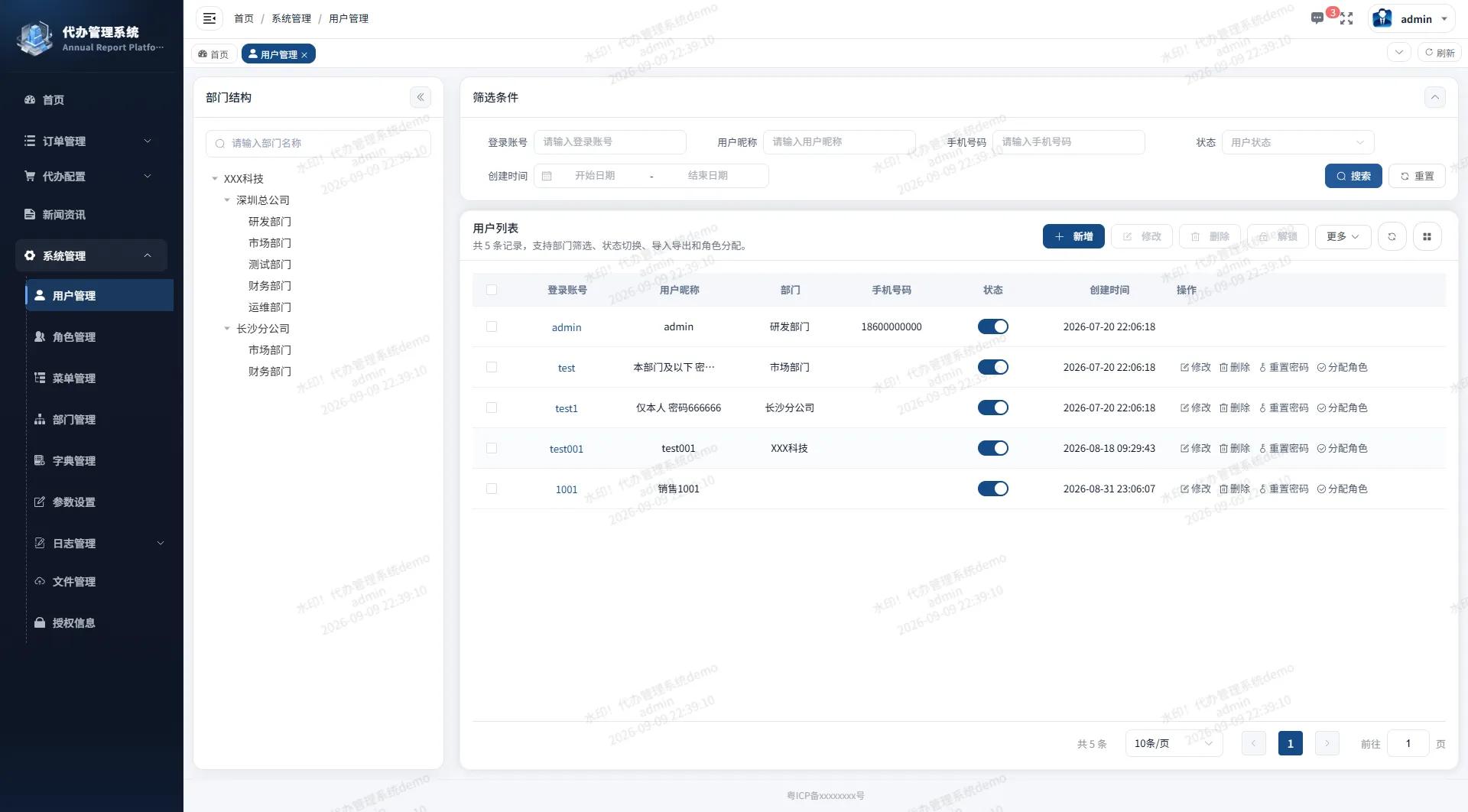Check the test001 row checkbox
This screenshot has width=1468, height=812.
pyautogui.click(x=492, y=448)
